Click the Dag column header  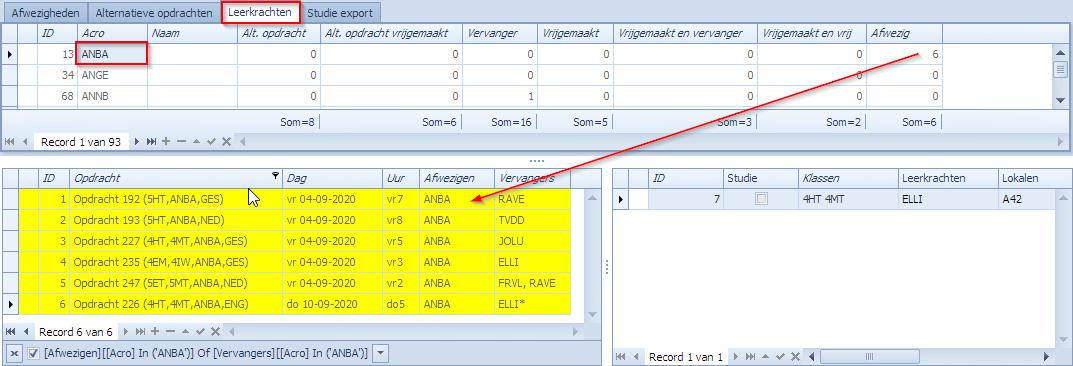[333, 178]
